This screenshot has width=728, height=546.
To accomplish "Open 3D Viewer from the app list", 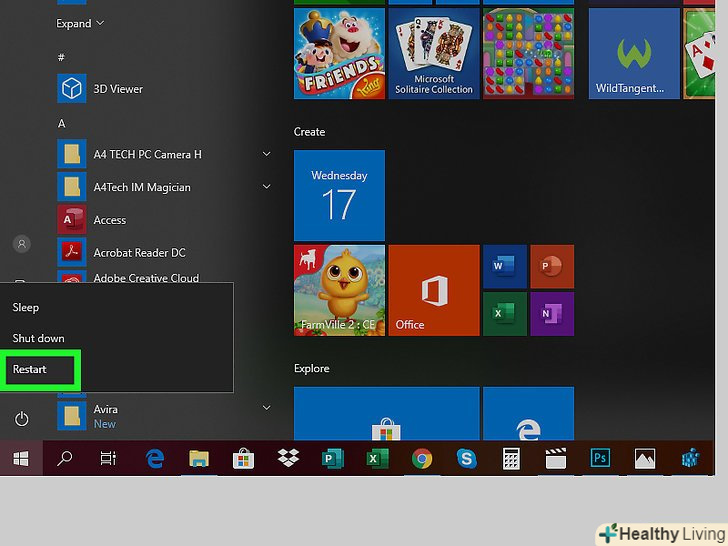I will pyautogui.click(x=118, y=89).
